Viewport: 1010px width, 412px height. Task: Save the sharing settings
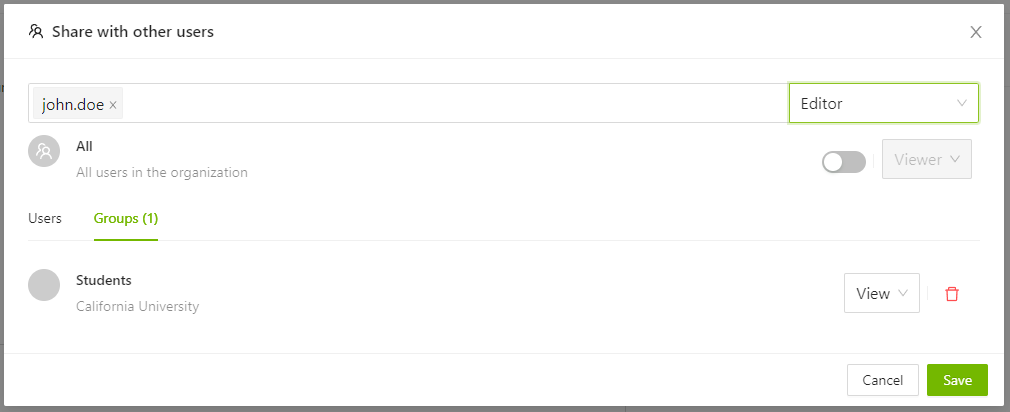(x=956, y=380)
